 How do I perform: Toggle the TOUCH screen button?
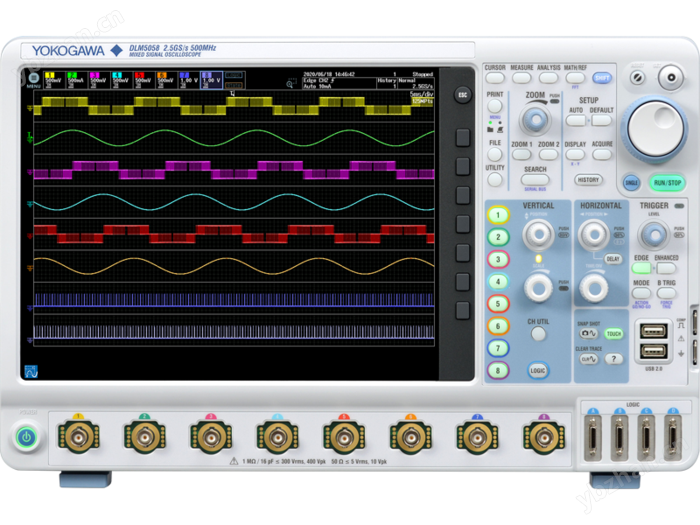tap(613, 333)
